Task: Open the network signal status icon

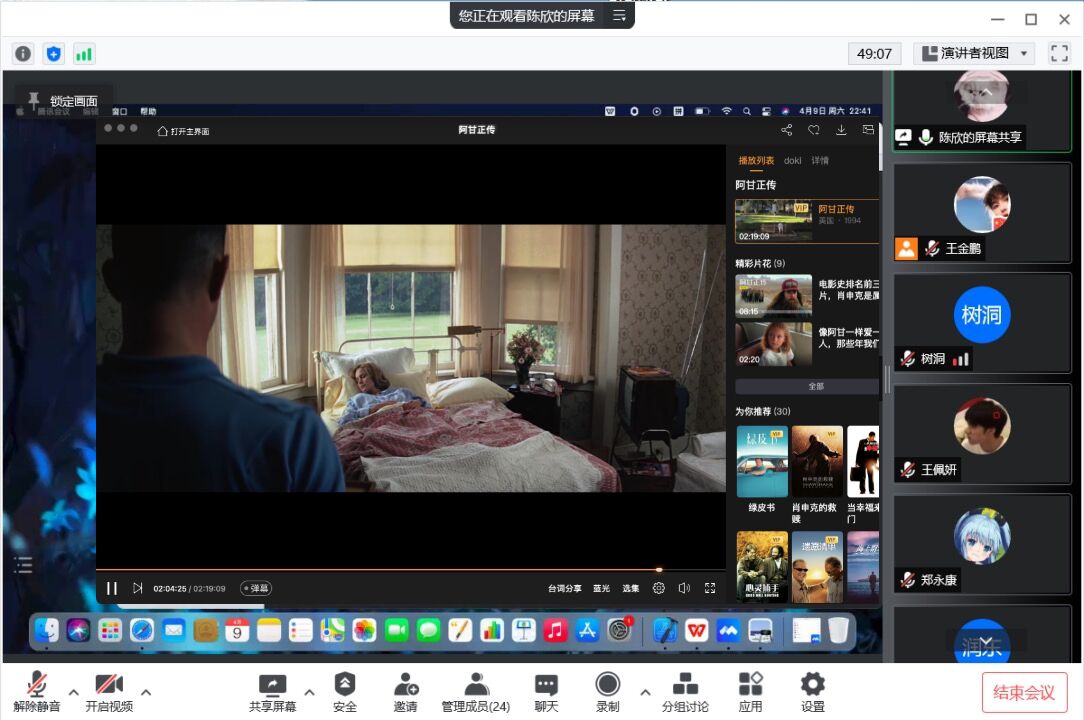Action: 84,54
